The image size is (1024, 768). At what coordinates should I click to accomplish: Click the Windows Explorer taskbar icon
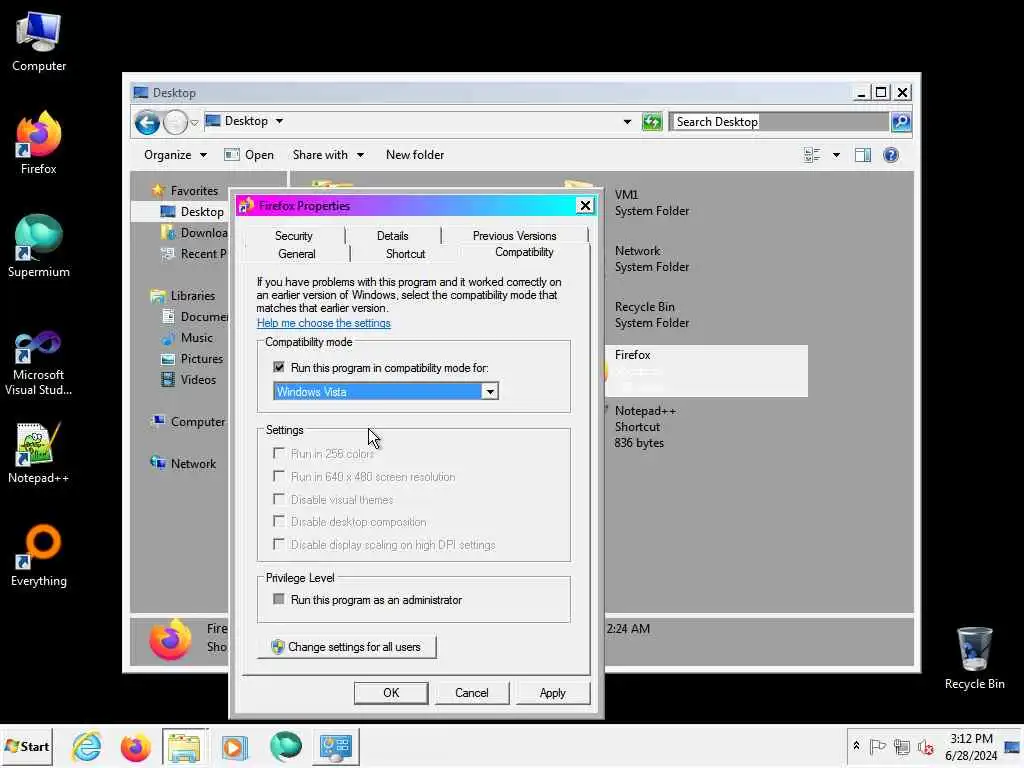click(x=185, y=746)
